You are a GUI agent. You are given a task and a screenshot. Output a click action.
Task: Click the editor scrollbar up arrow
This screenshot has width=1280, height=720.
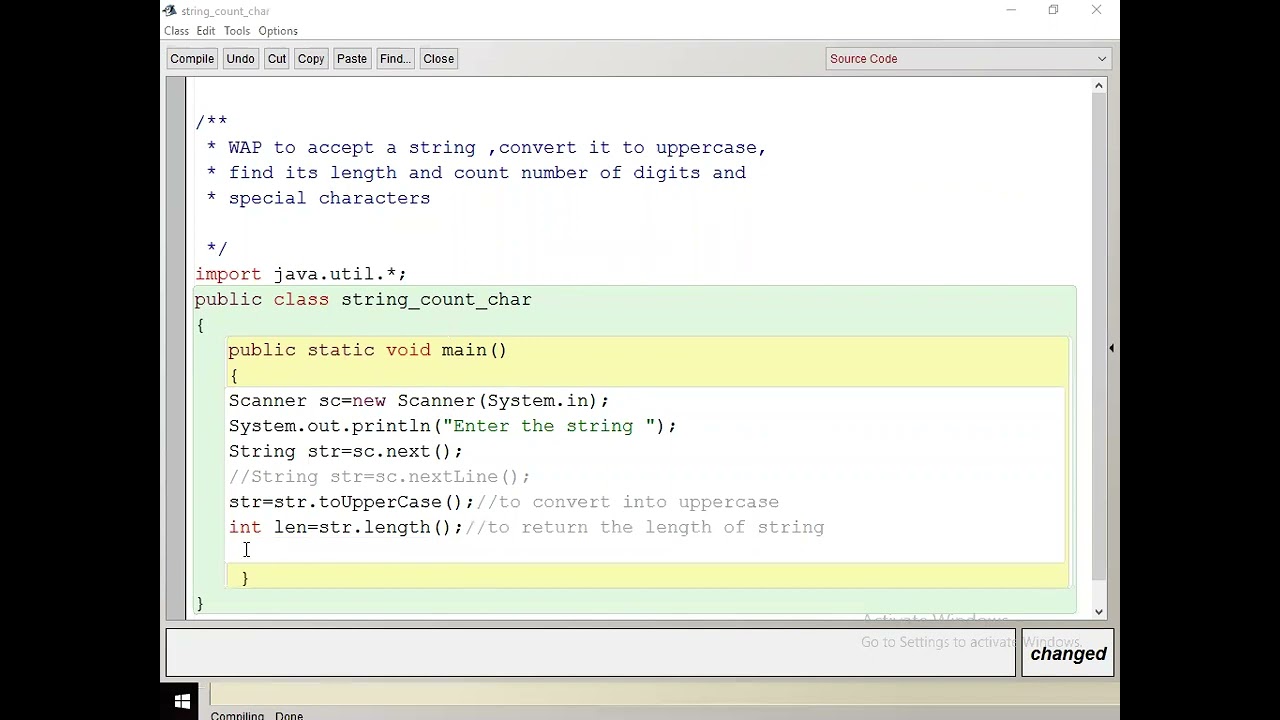pos(1099,86)
